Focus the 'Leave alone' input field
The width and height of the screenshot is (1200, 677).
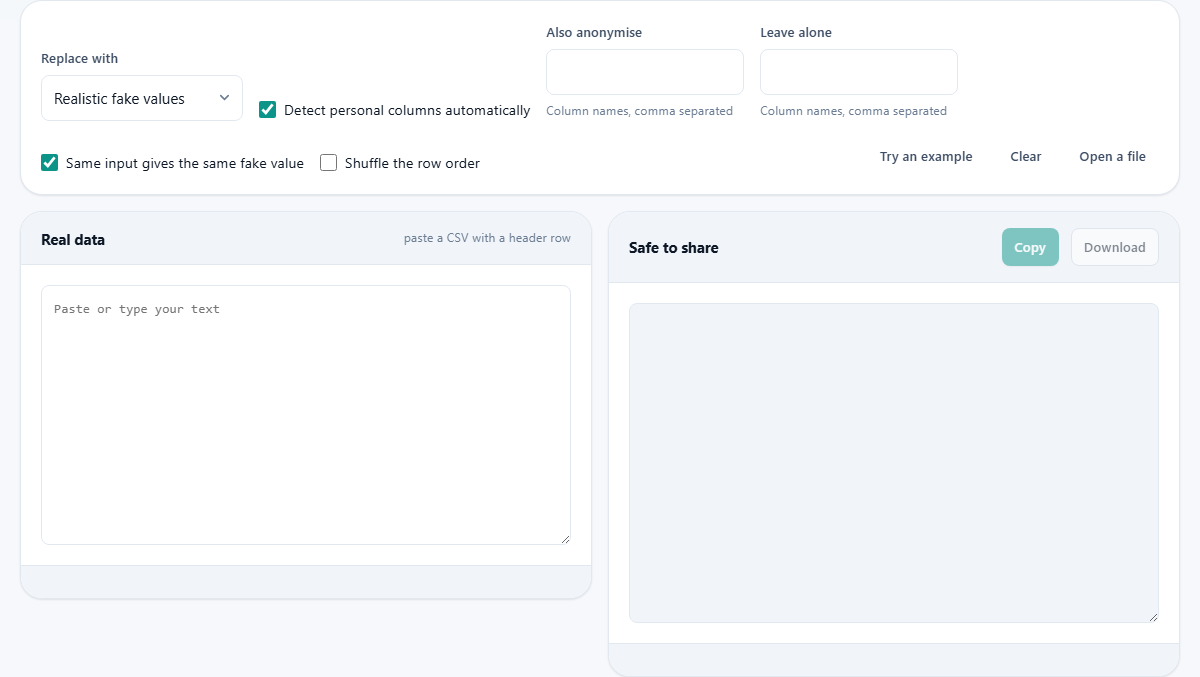point(859,72)
